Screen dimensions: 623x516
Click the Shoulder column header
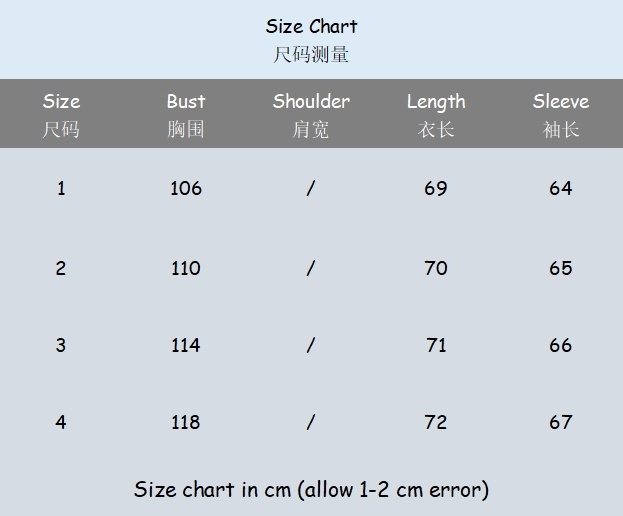click(x=311, y=102)
